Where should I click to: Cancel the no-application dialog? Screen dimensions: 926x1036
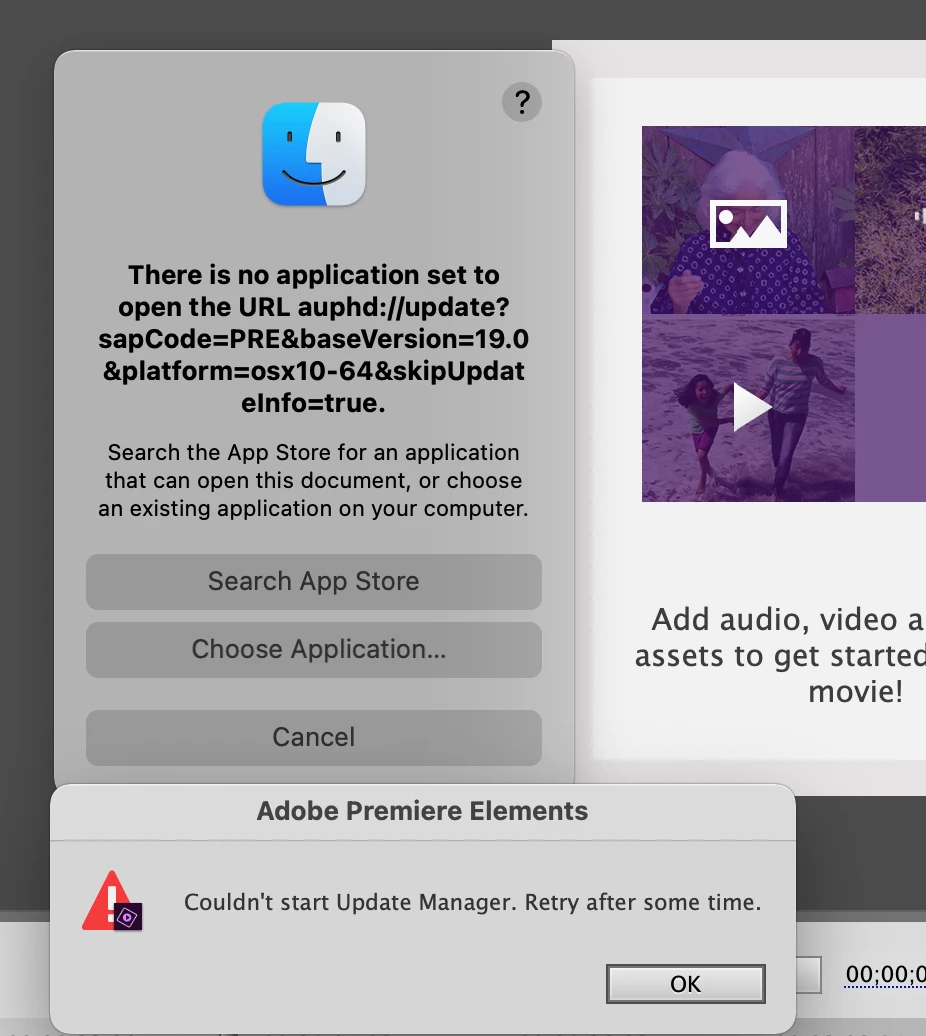pyautogui.click(x=314, y=737)
